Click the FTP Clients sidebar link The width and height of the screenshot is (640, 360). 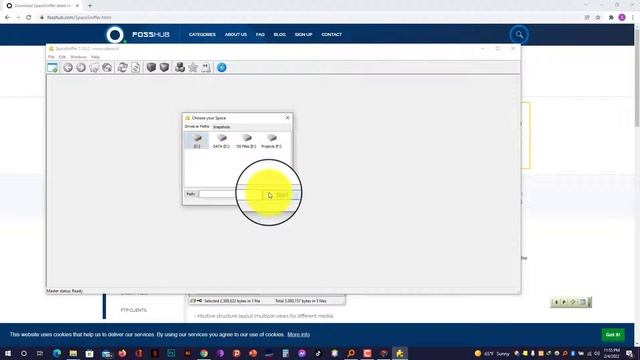tap(133, 310)
